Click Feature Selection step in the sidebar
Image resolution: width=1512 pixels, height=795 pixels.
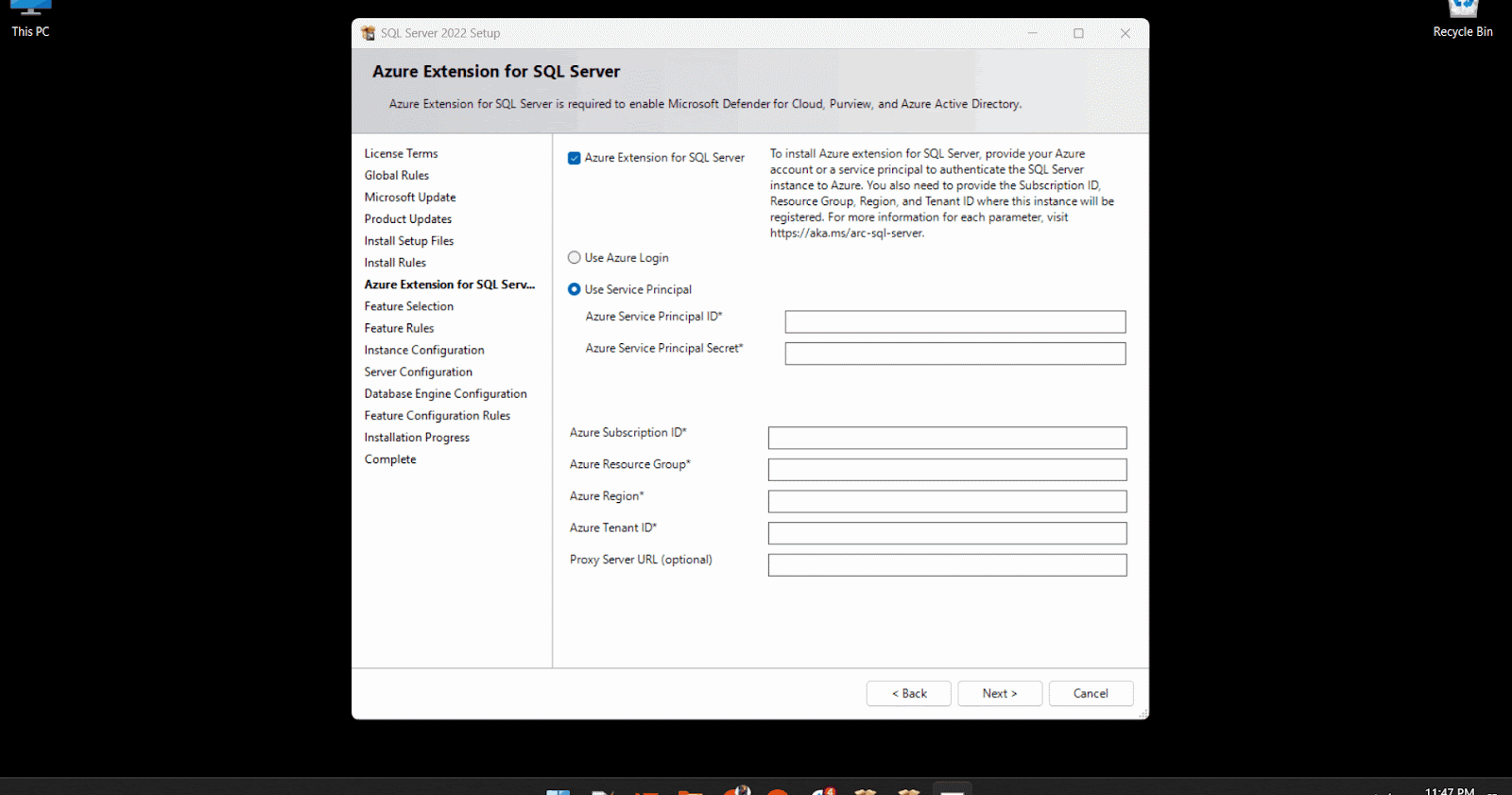(x=408, y=306)
